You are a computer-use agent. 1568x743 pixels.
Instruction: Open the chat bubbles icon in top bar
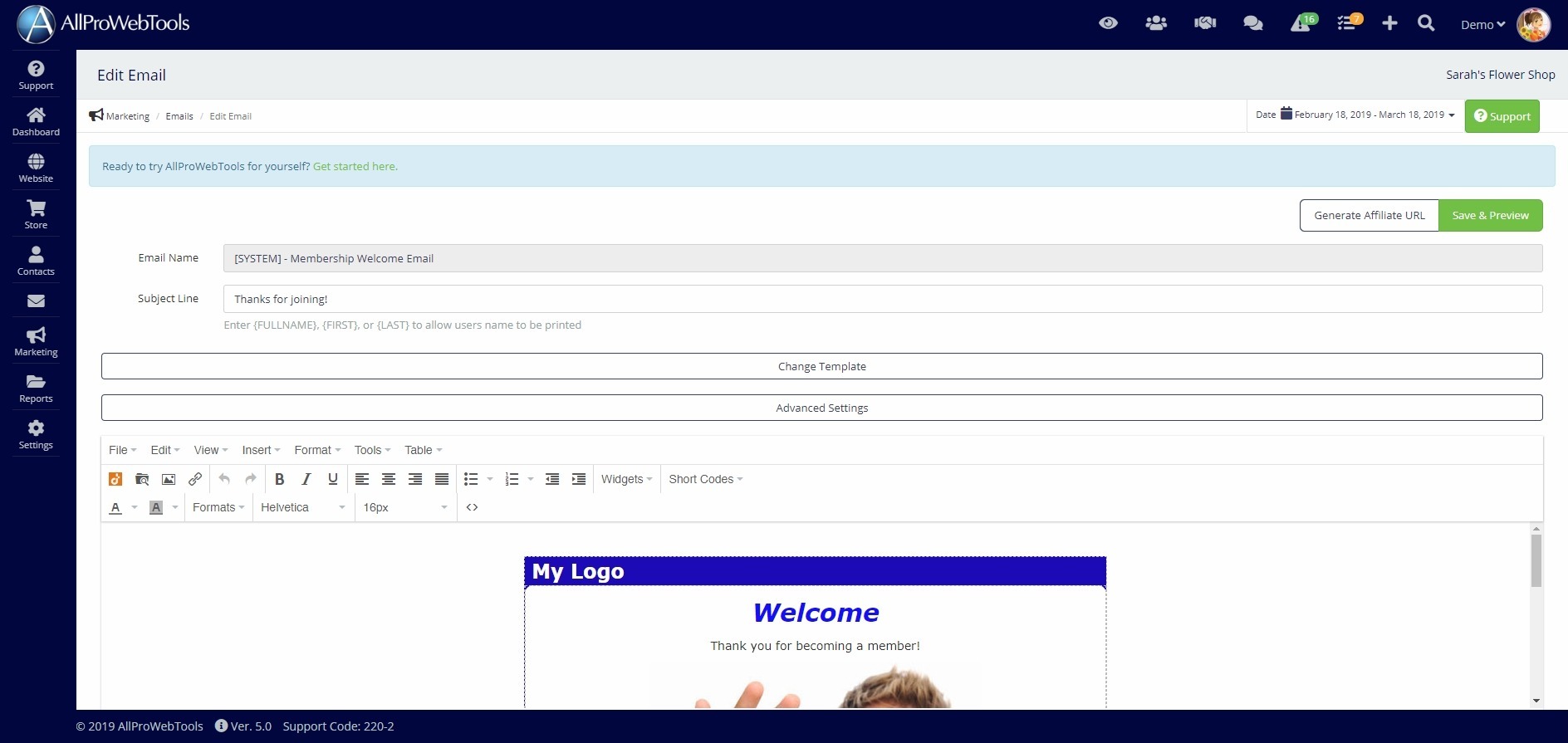[1252, 23]
